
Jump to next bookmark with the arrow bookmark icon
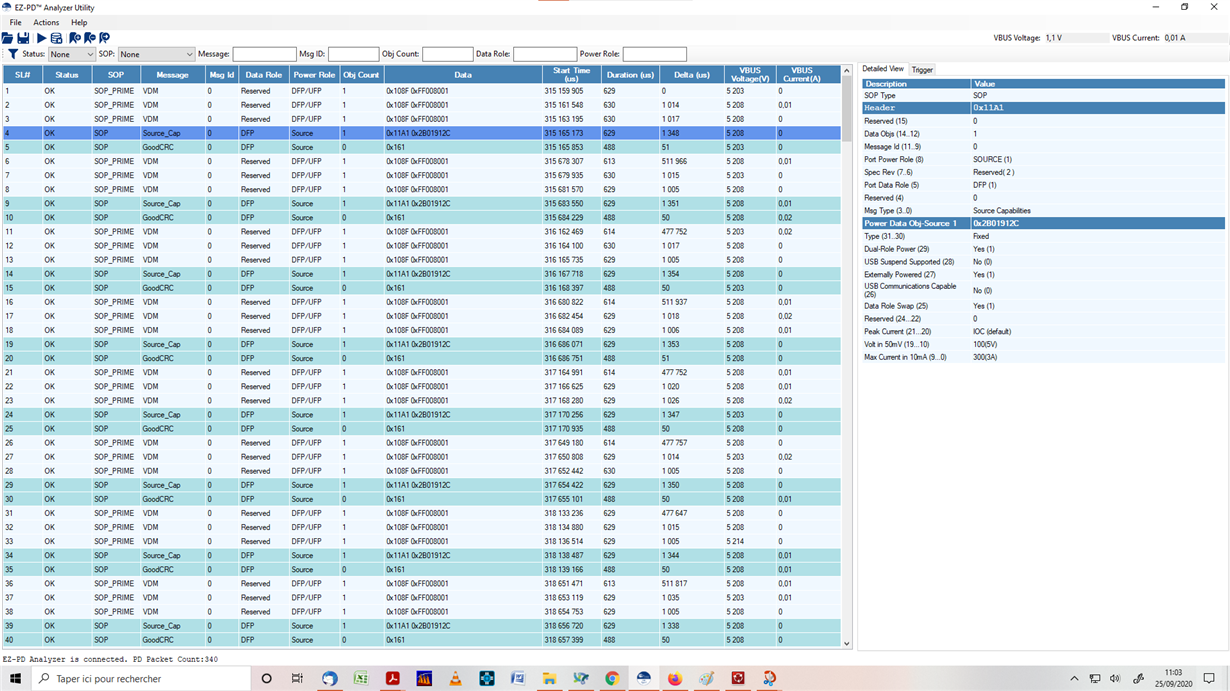tap(104, 38)
